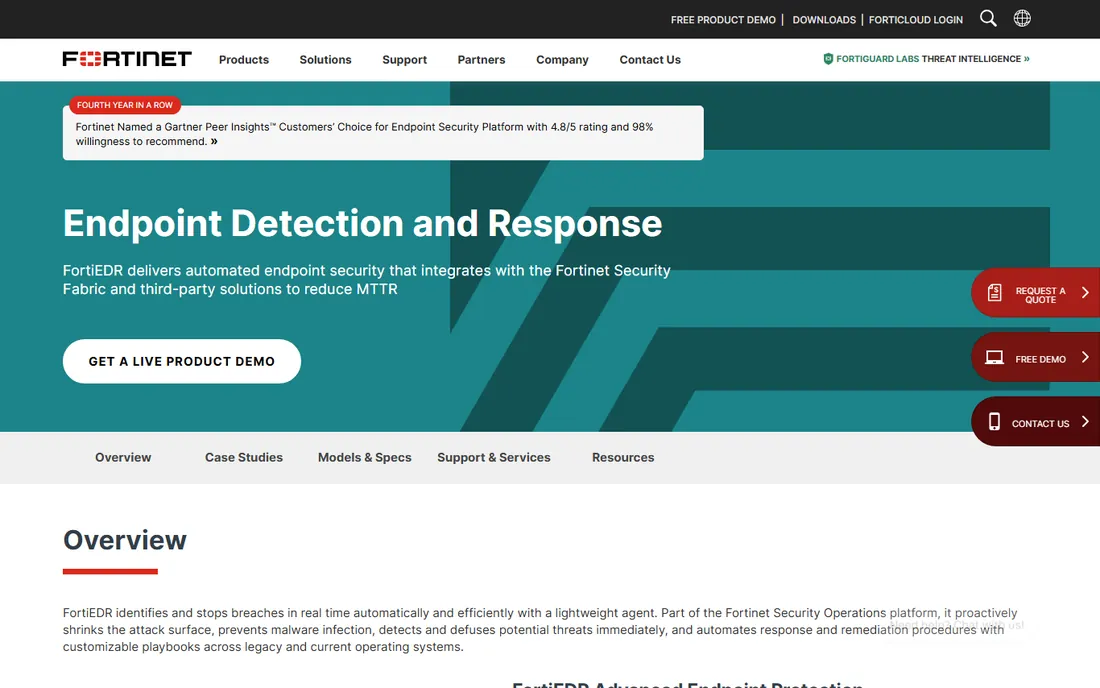
Task: Click Get a Live Product Demo button
Action: point(182,361)
